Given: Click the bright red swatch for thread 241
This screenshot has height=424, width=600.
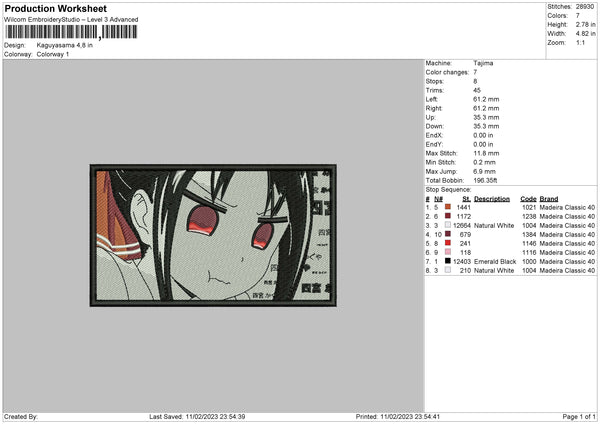Looking at the screenshot, I should (x=448, y=243).
